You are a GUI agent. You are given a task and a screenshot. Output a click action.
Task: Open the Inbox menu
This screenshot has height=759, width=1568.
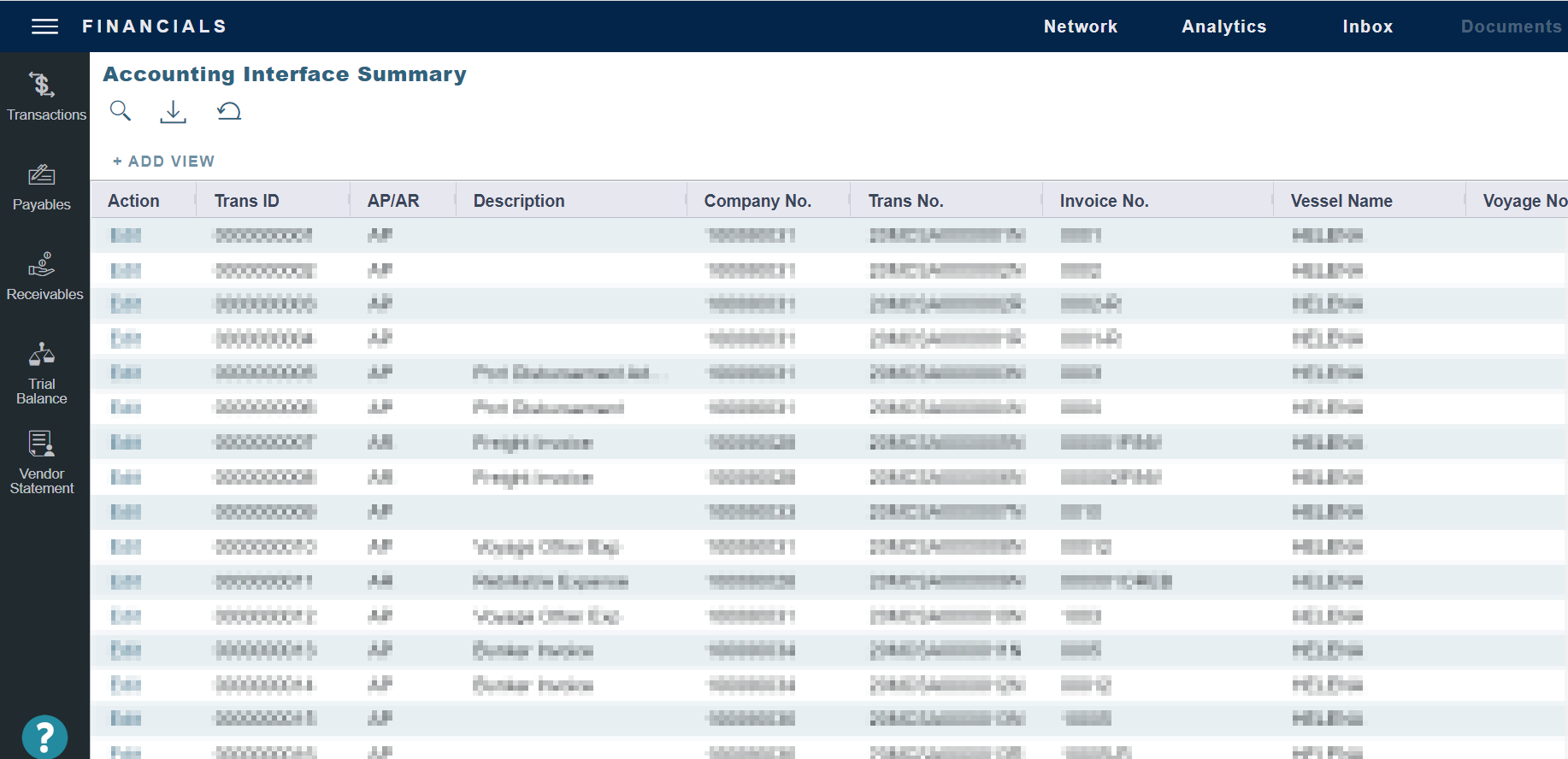1367,26
